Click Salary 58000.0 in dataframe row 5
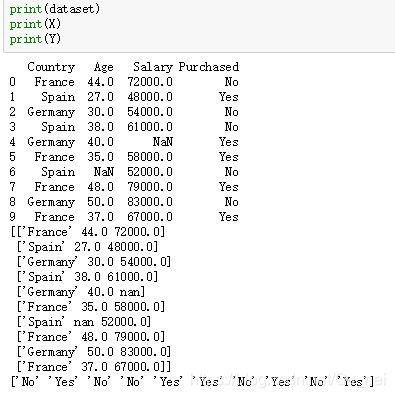The height and width of the screenshot is (398, 395). point(150,157)
